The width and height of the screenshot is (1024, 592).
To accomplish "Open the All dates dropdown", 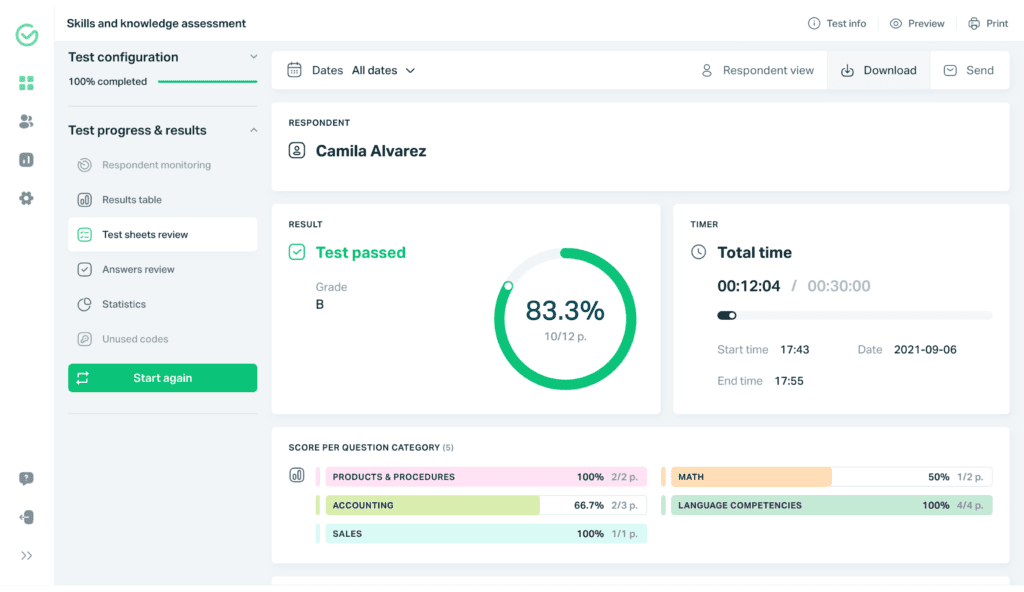I will (383, 70).
